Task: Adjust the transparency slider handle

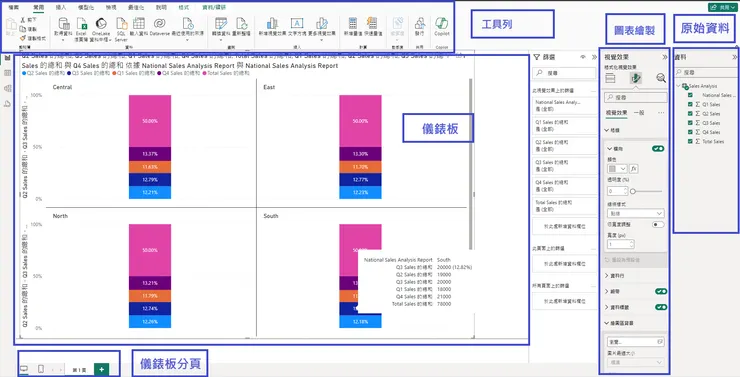Action: [633, 191]
